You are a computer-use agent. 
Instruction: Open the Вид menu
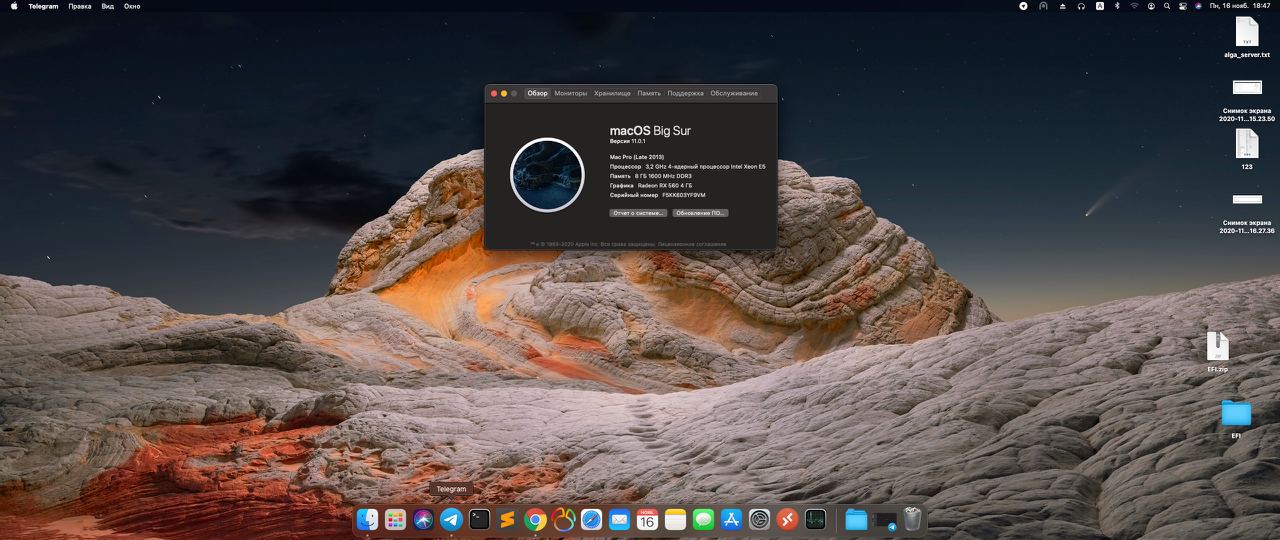click(108, 6)
